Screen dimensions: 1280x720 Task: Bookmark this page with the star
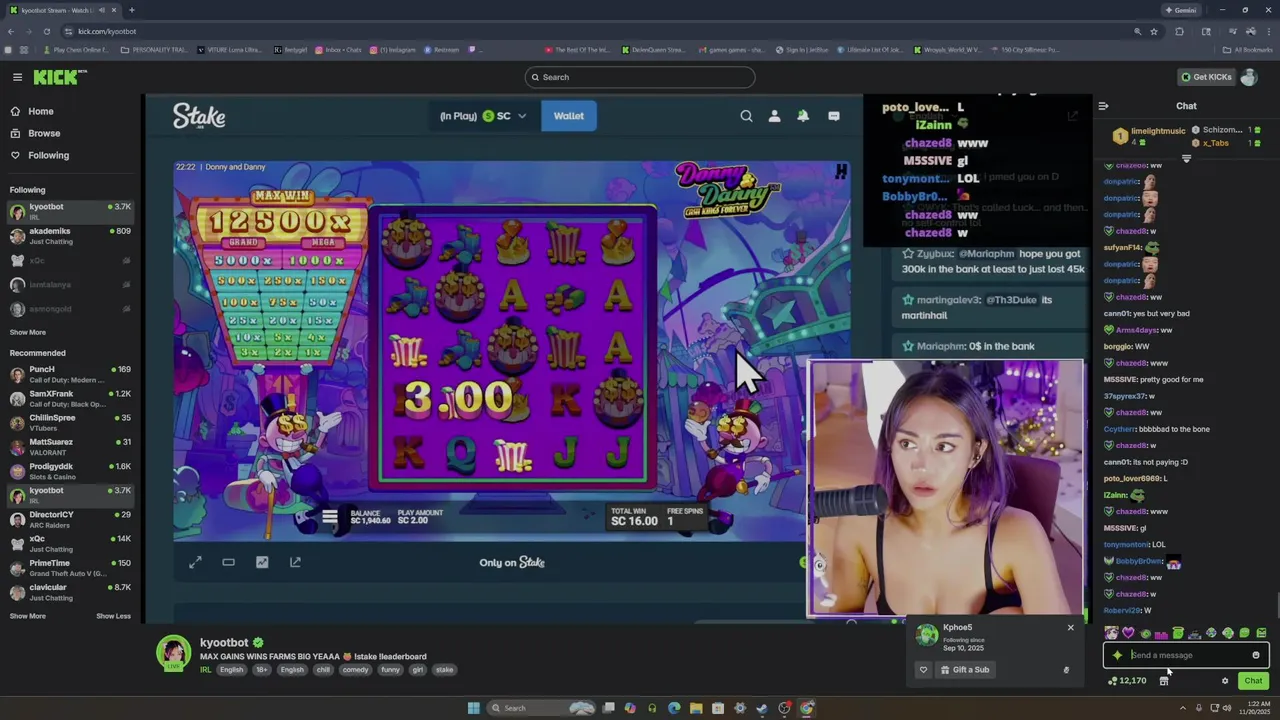click(1154, 31)
